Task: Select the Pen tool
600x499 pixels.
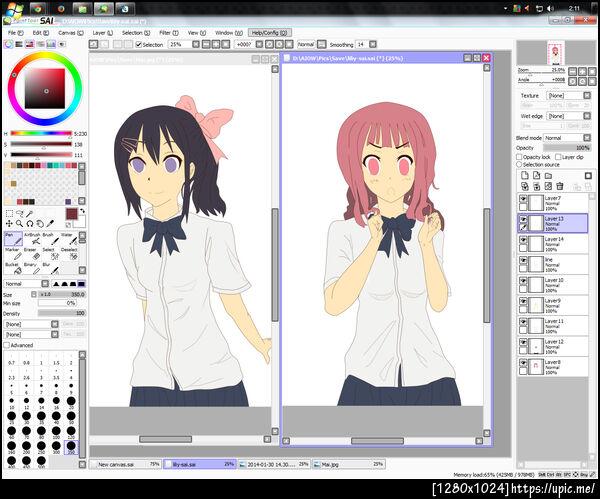Action: pos(13,239)
